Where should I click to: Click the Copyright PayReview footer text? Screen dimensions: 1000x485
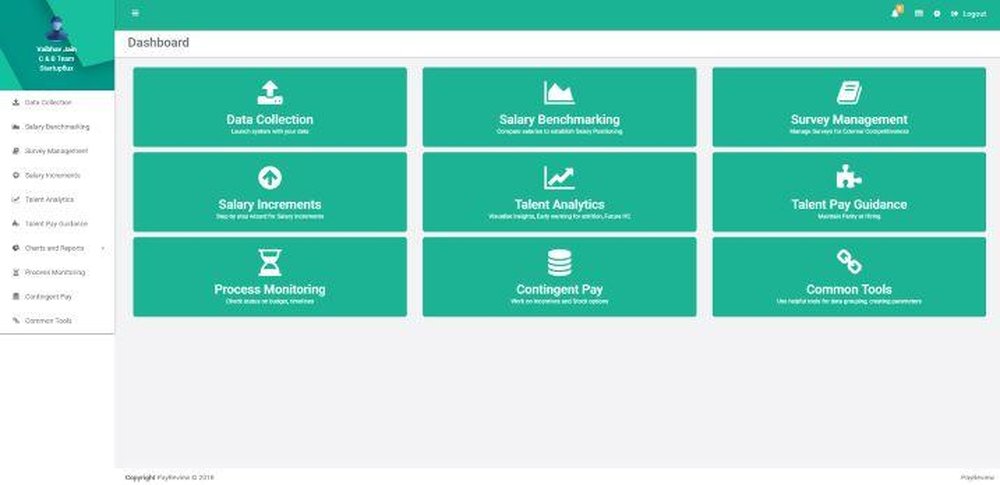(170, 477)
